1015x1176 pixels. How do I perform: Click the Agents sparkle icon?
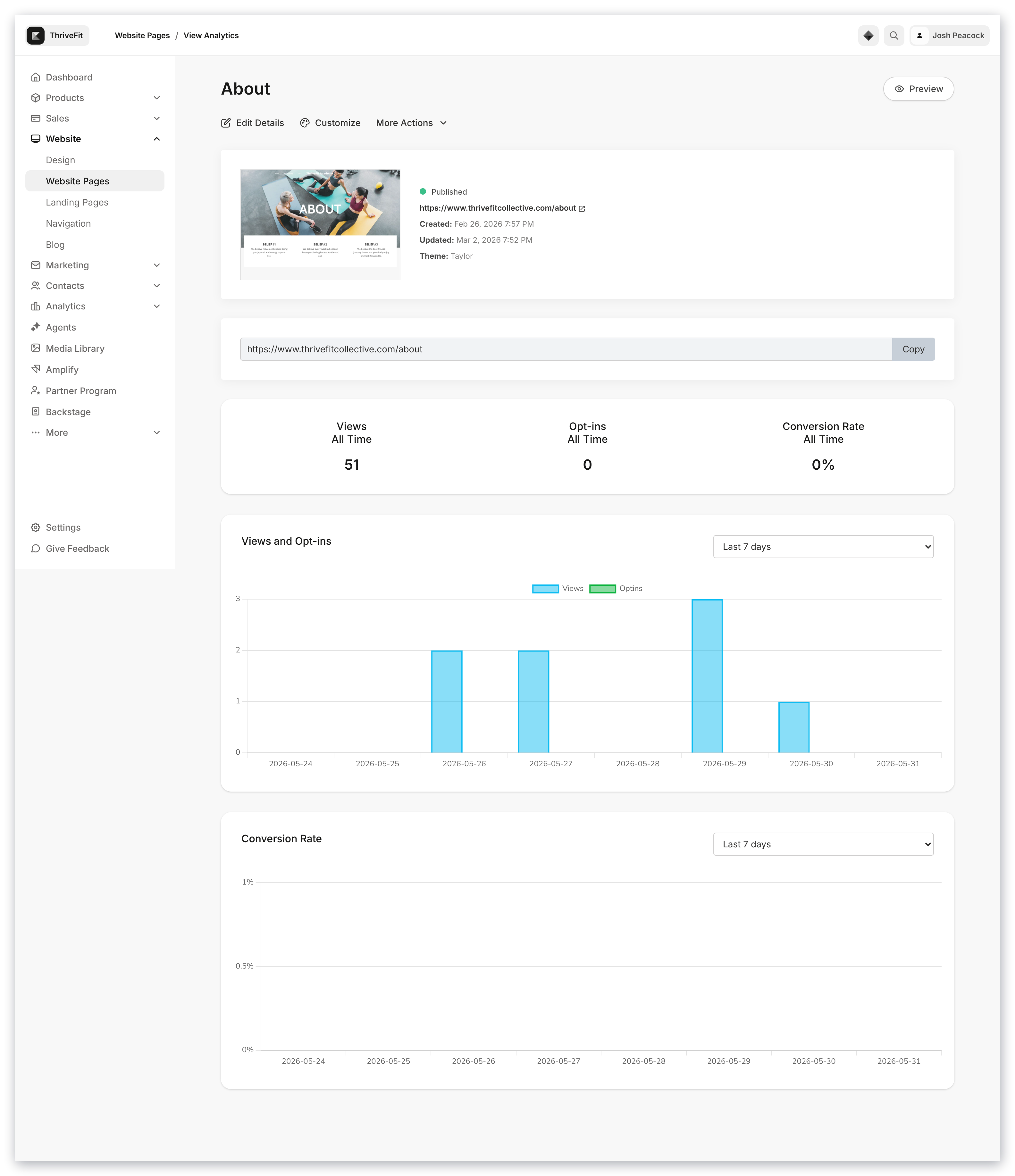coord(35,327)
